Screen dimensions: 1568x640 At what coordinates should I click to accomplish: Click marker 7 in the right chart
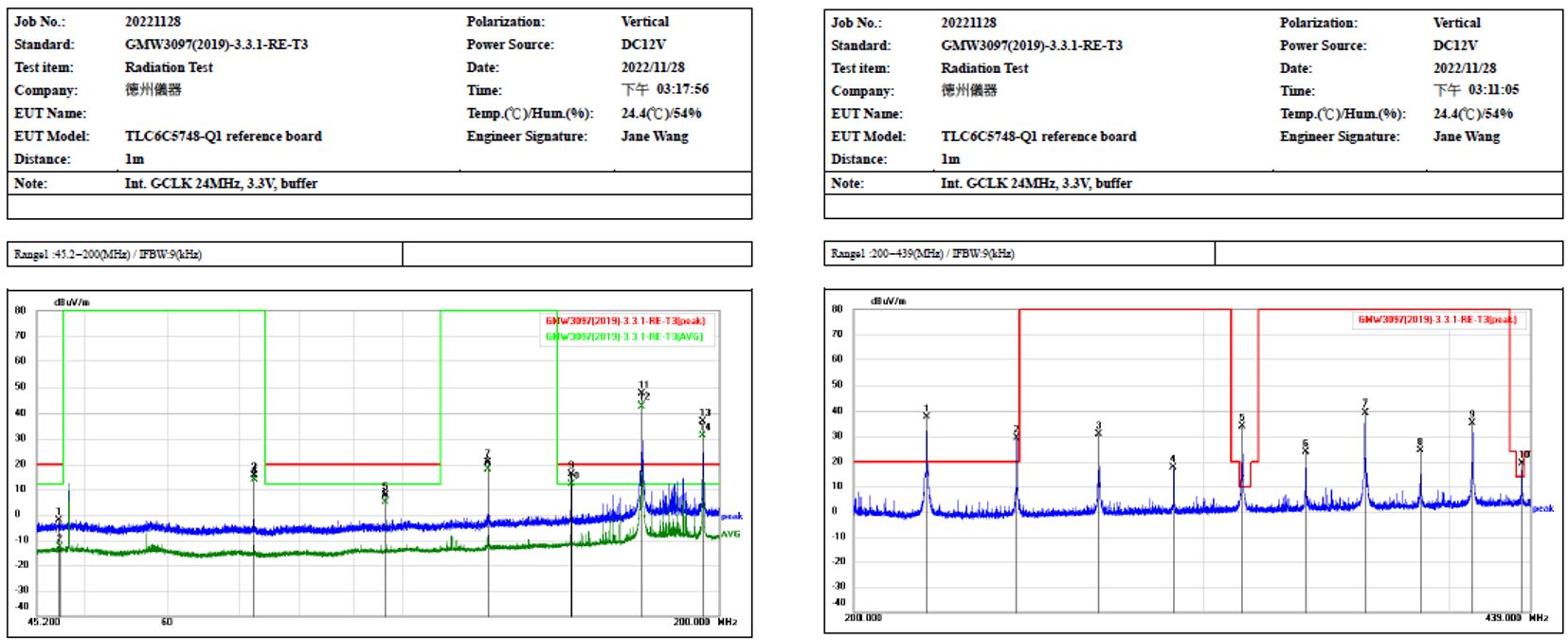click(1365, 411)
